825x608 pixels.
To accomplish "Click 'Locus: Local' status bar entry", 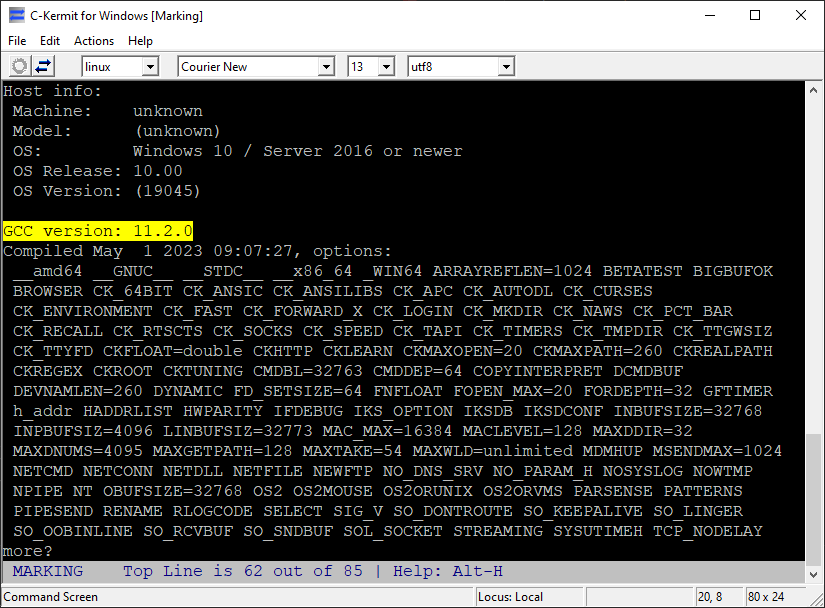I will click(510, 597).
